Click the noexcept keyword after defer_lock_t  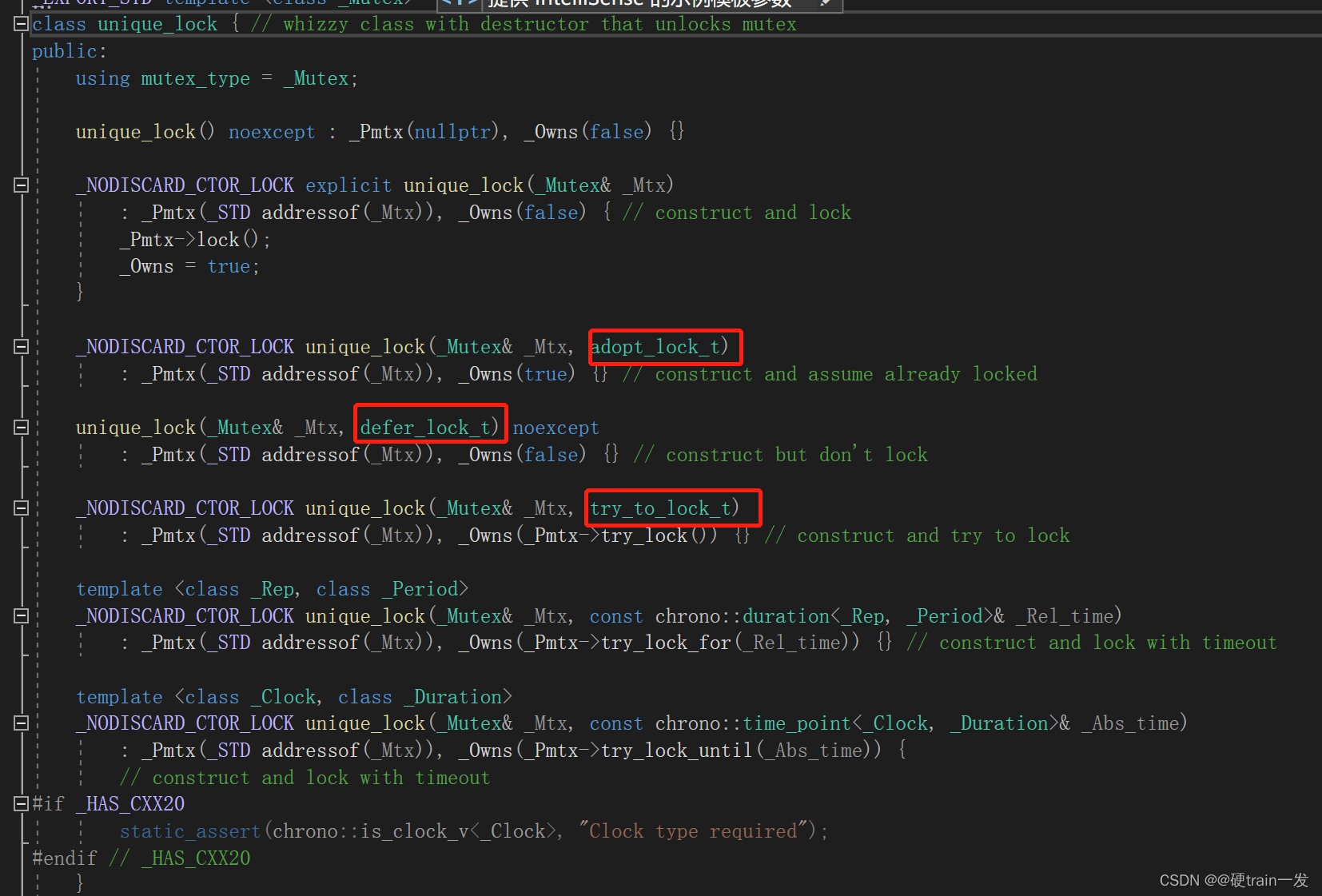[555, 427]
